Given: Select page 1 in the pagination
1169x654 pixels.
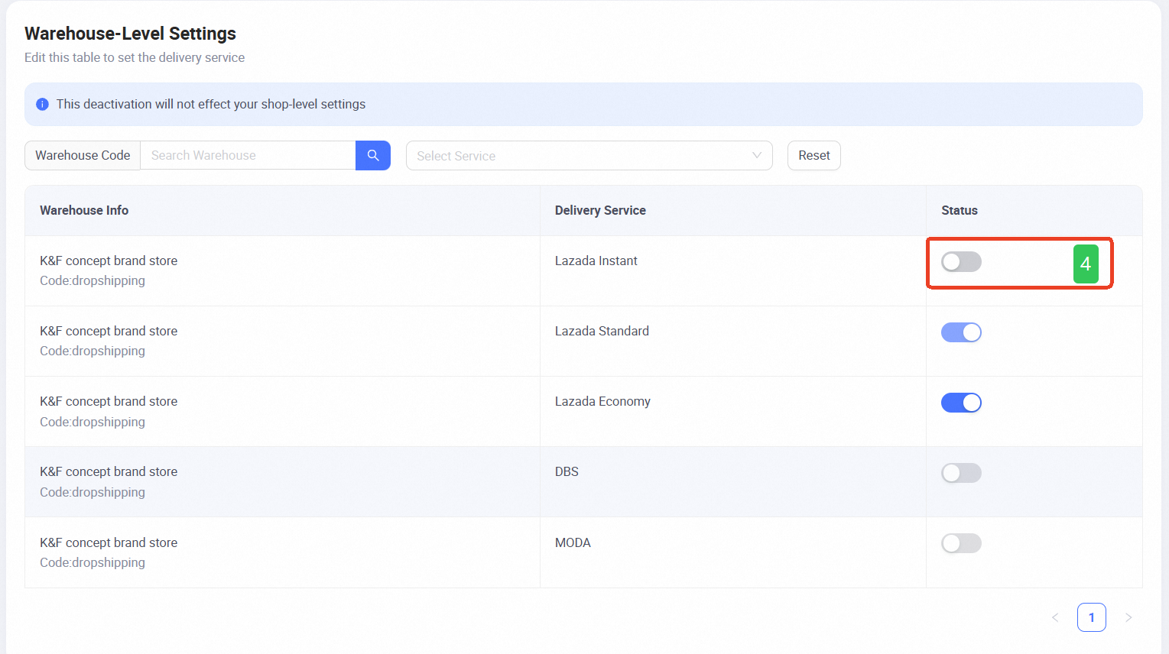Looking at the screenshot, I should point(1091,617).
